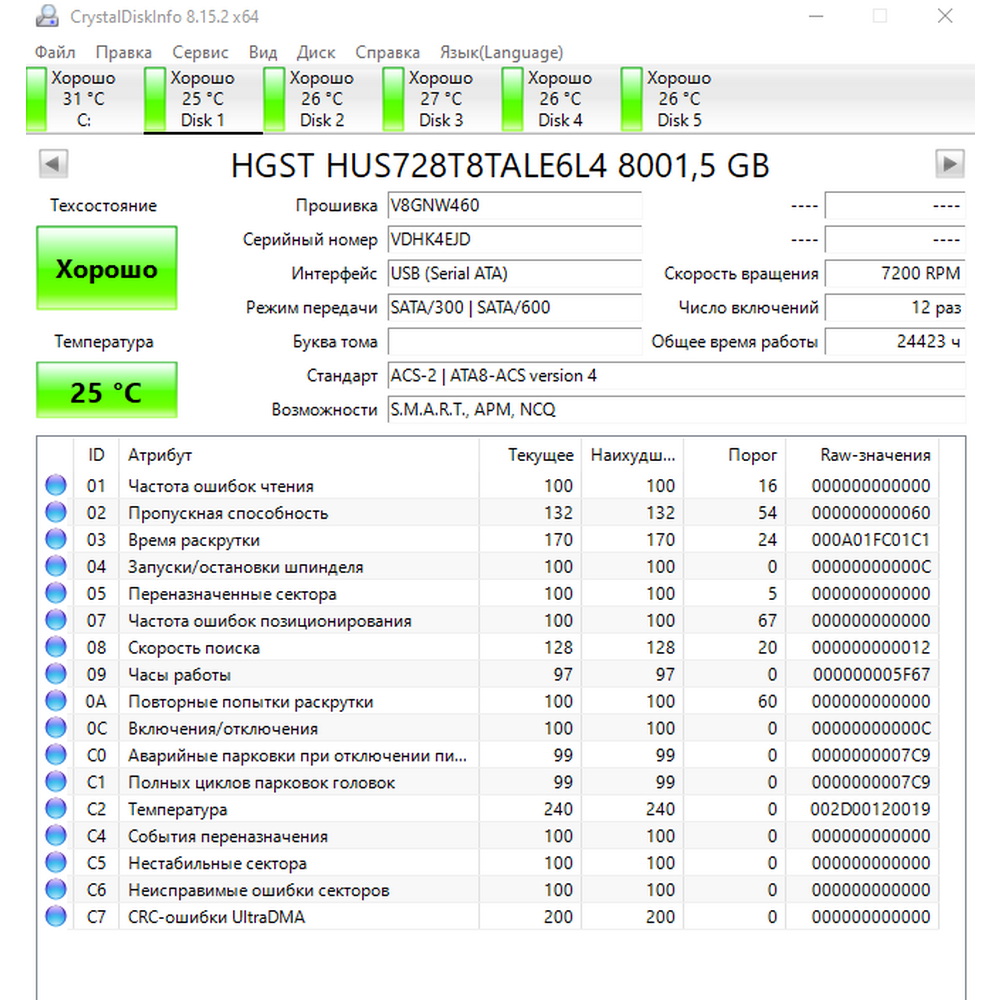Select the row Полных циклов парковок головок
Viewport: 1000px width, 1000px height.
[x=488, y=782]
